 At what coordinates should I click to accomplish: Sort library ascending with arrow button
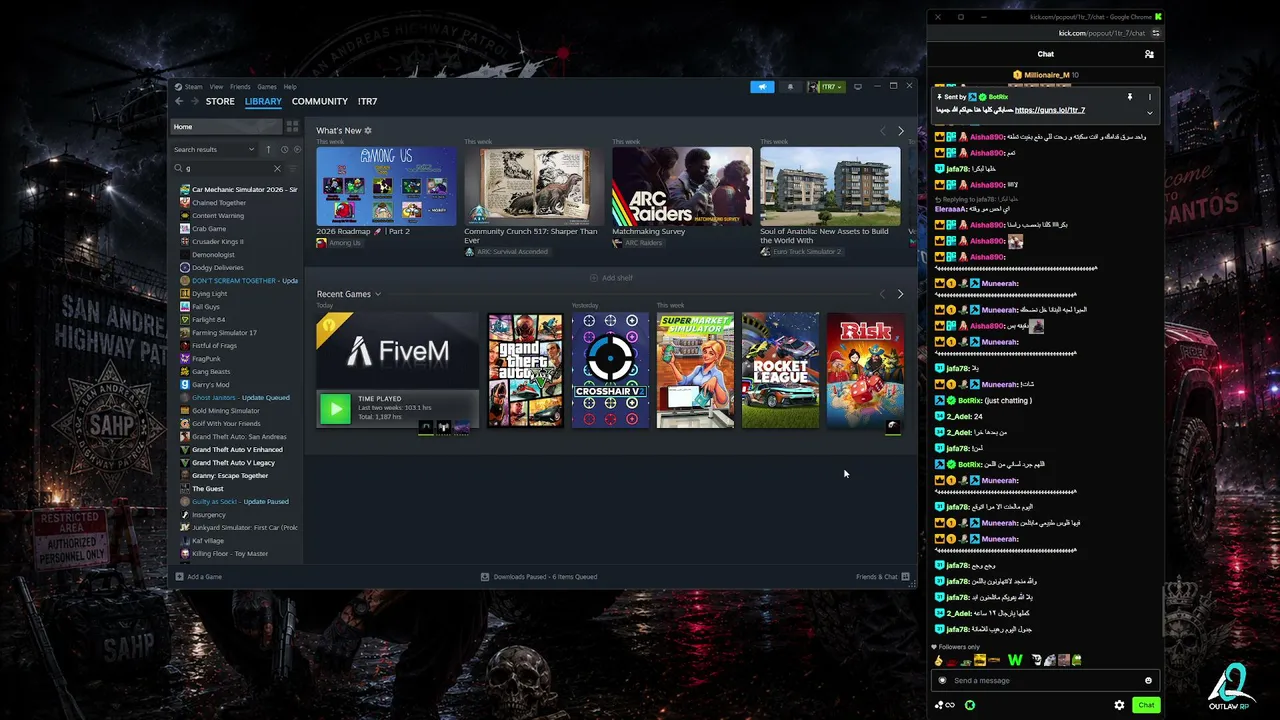pos(268,149)
